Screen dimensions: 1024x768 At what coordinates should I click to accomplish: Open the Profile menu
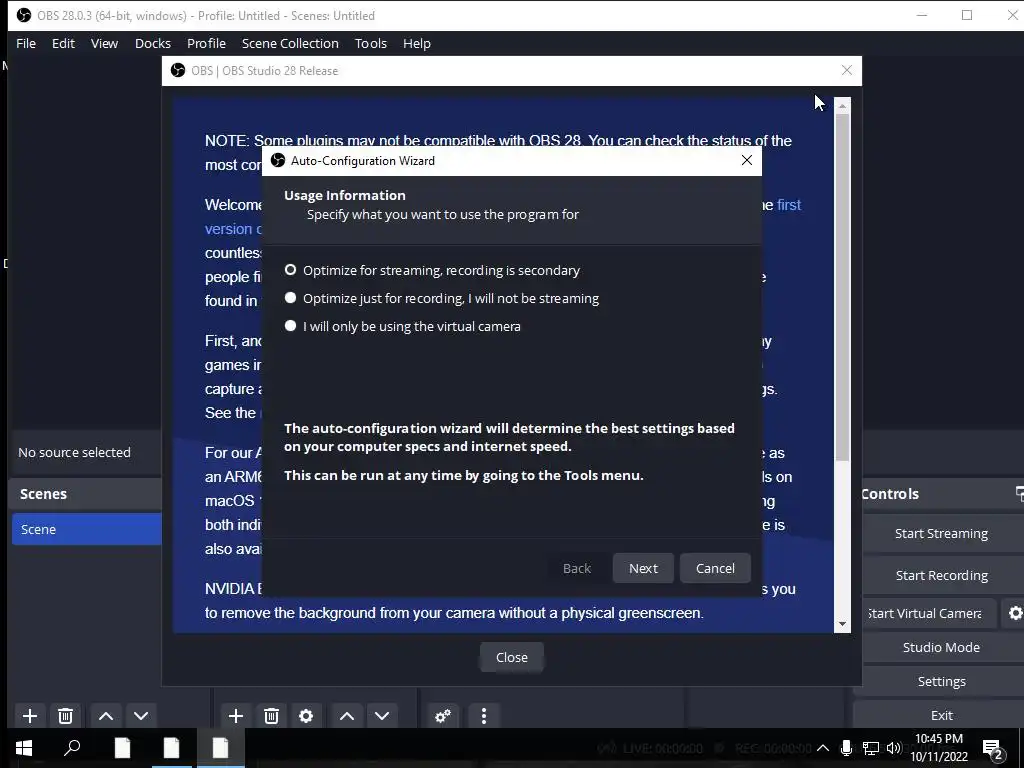[206, 43]
